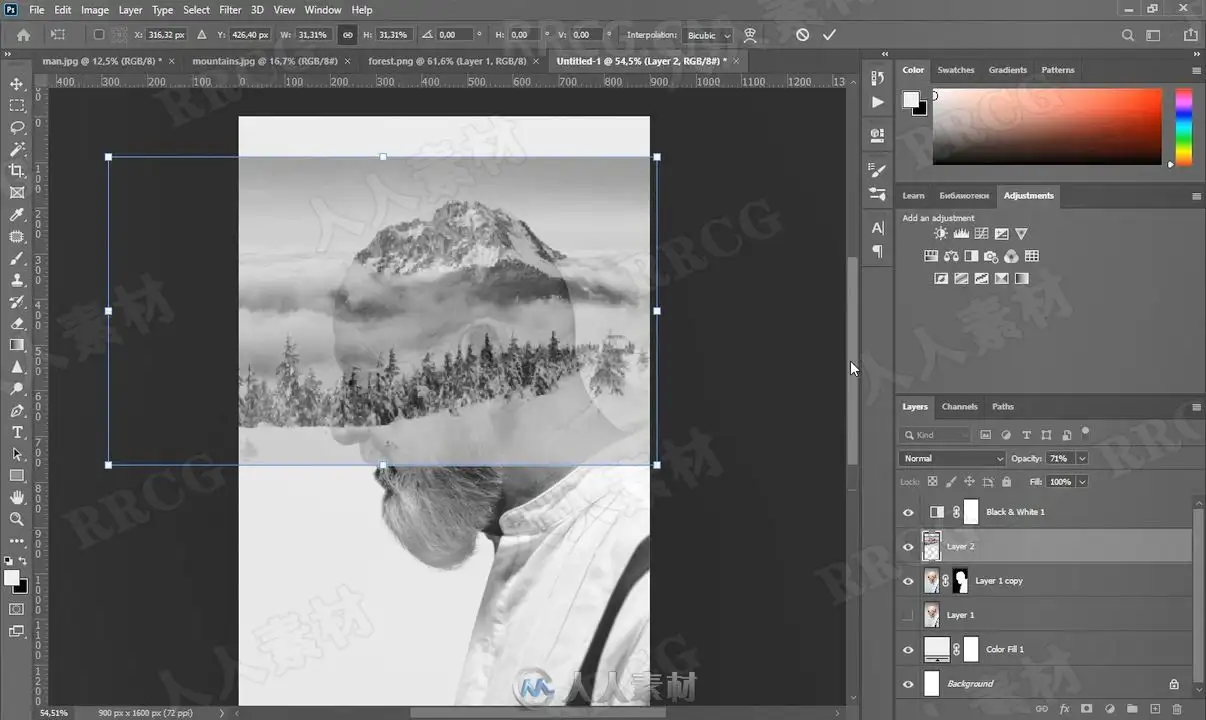The image size is (1206, 720).
Task: Toggle visibility of Color Fill 1 layer
Action: point(908,650)
